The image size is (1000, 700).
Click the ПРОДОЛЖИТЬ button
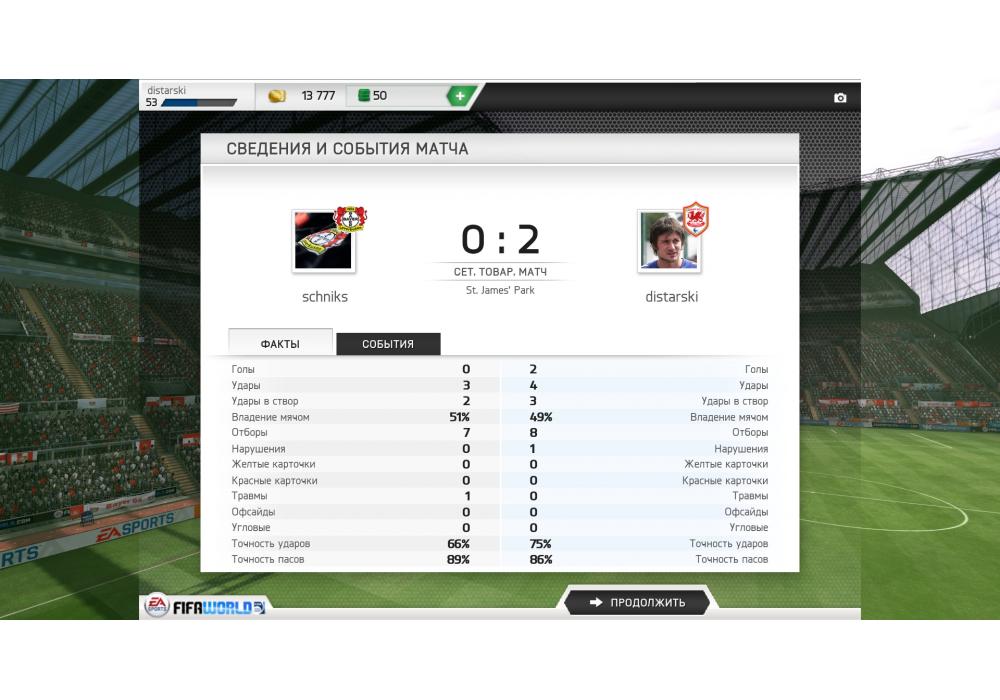point(637,602)
